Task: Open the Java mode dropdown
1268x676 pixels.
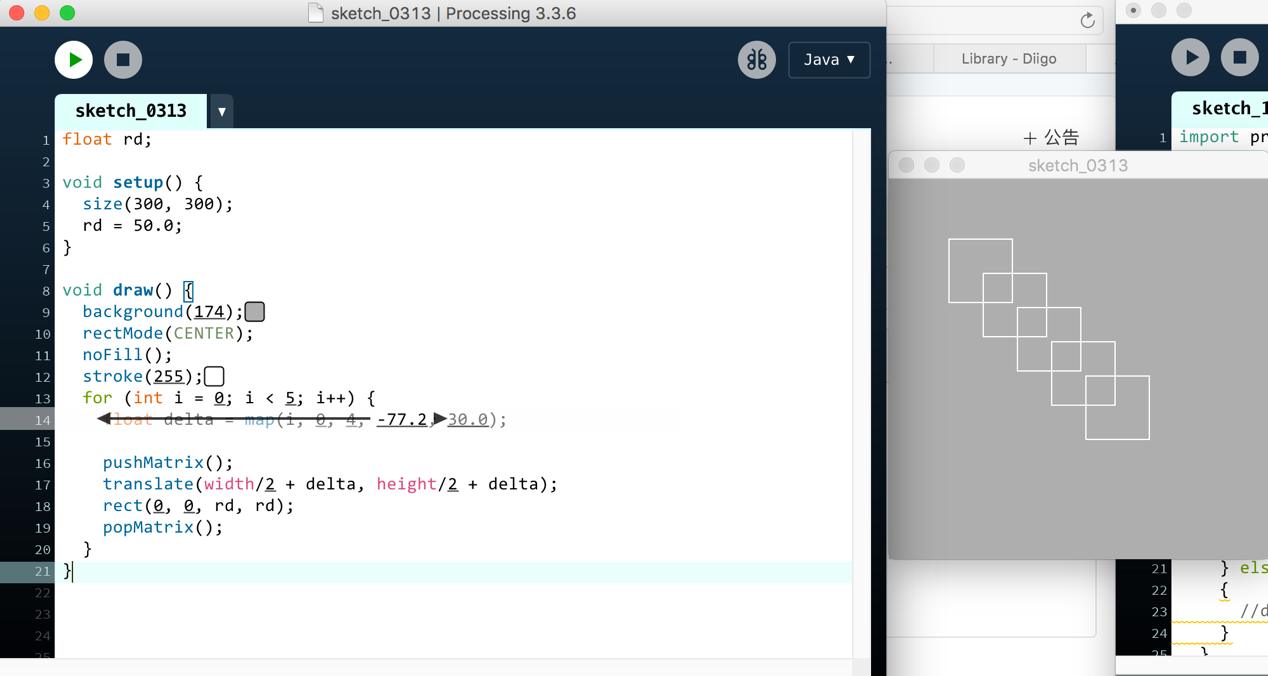Action: click(x=829, y=60)
